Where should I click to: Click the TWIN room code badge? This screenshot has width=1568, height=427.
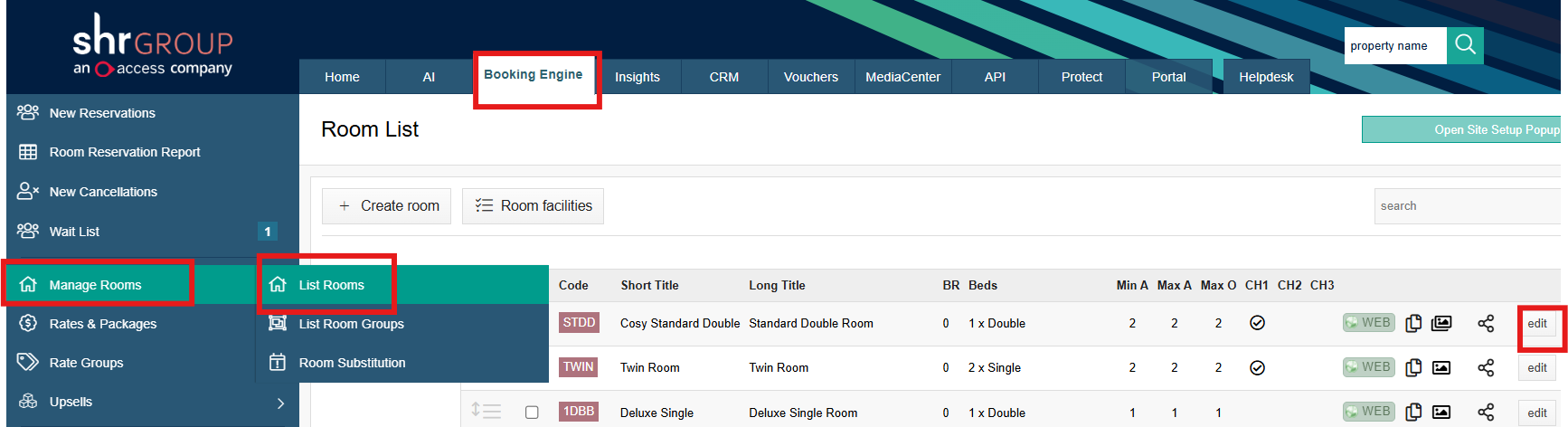point(579,367)
